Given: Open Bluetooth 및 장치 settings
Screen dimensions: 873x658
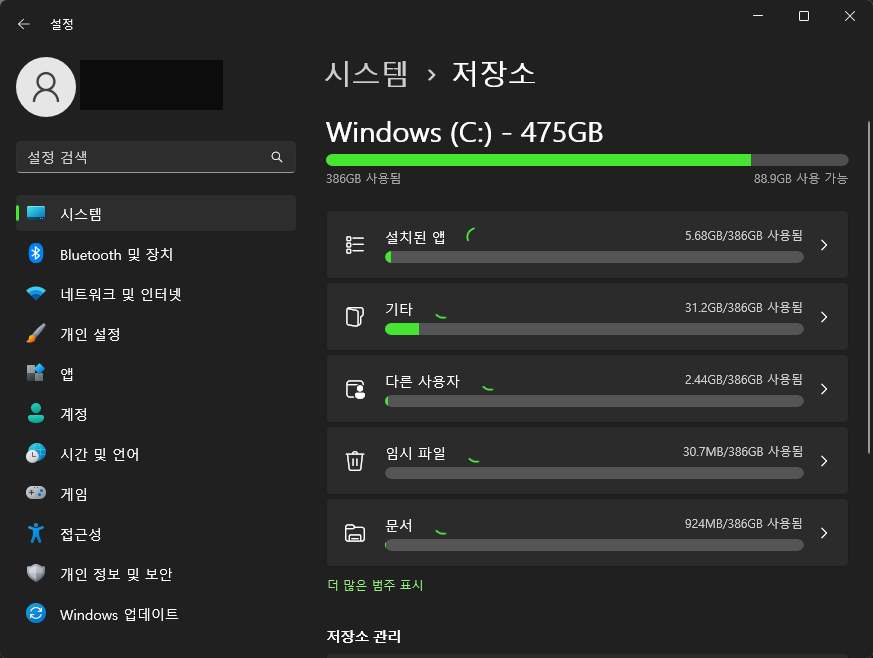Looking at the screenshot, I should click(156, 254).
